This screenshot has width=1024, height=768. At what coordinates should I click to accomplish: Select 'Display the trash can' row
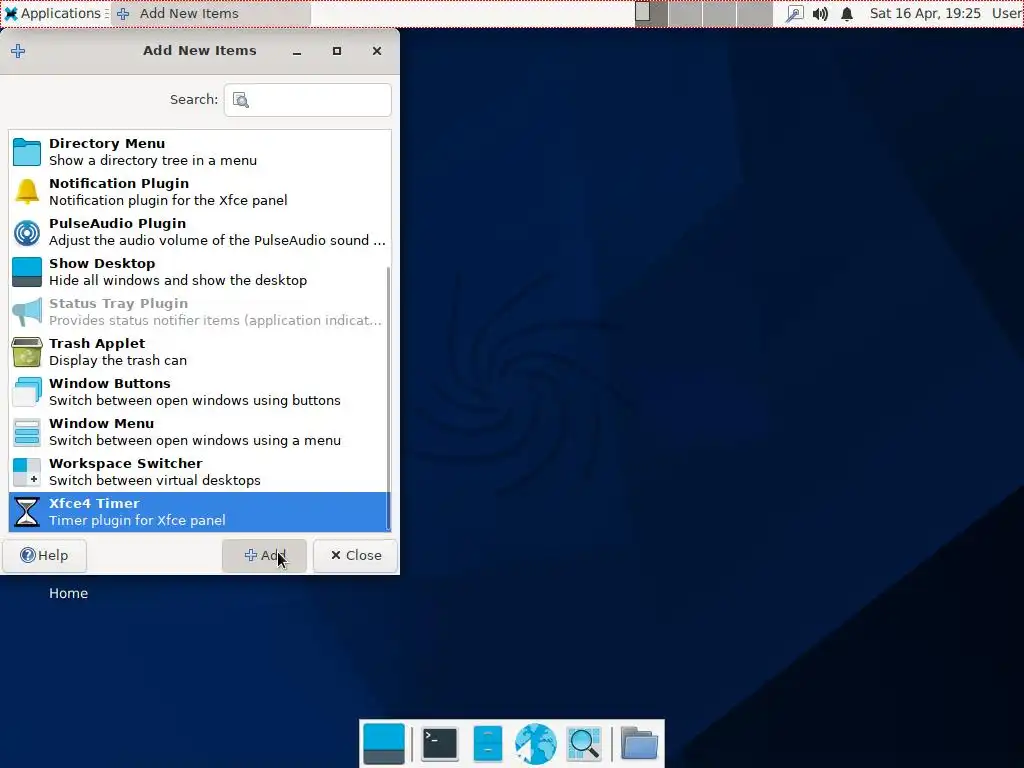click(x=200, y=351)
